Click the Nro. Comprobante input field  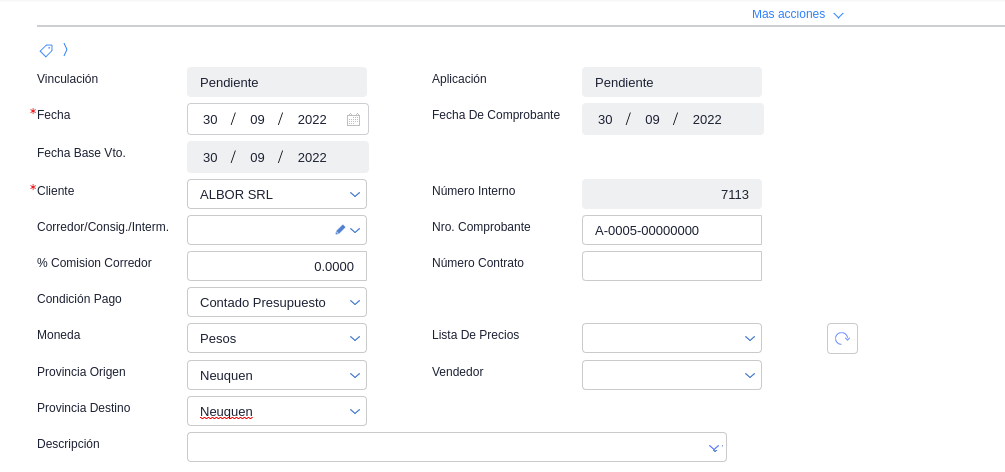pos(671,230)
